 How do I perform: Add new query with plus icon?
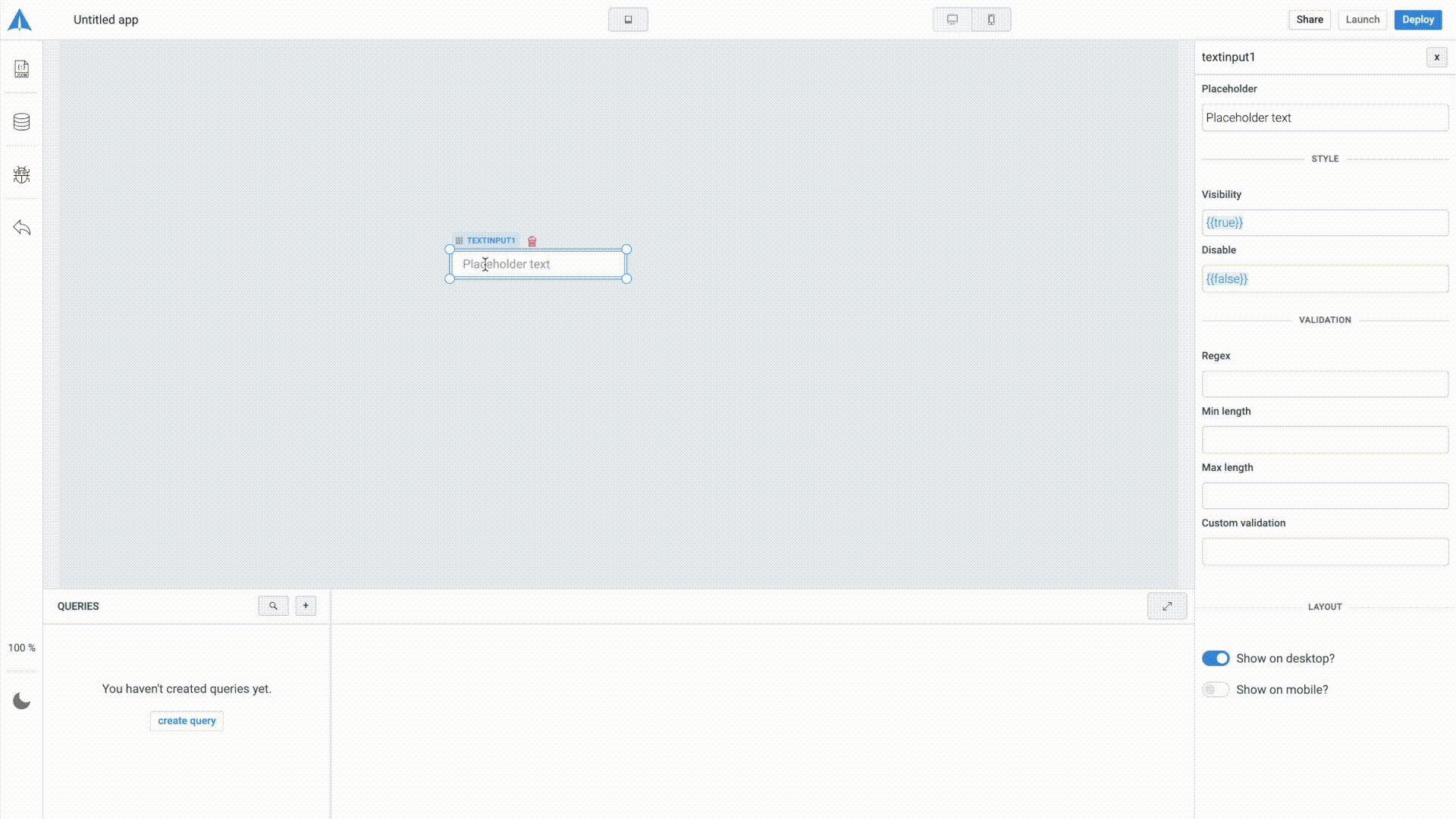(x=306, y=606)
